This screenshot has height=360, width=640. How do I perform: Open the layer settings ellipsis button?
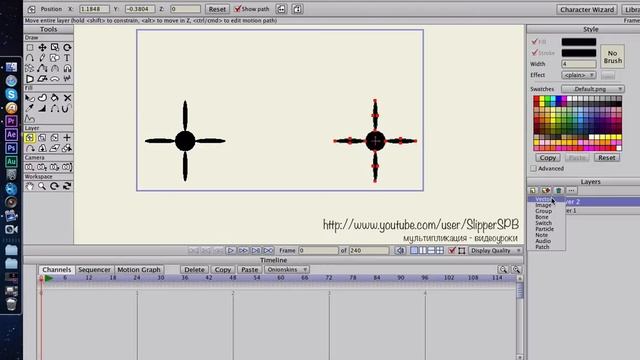[571, 190]
